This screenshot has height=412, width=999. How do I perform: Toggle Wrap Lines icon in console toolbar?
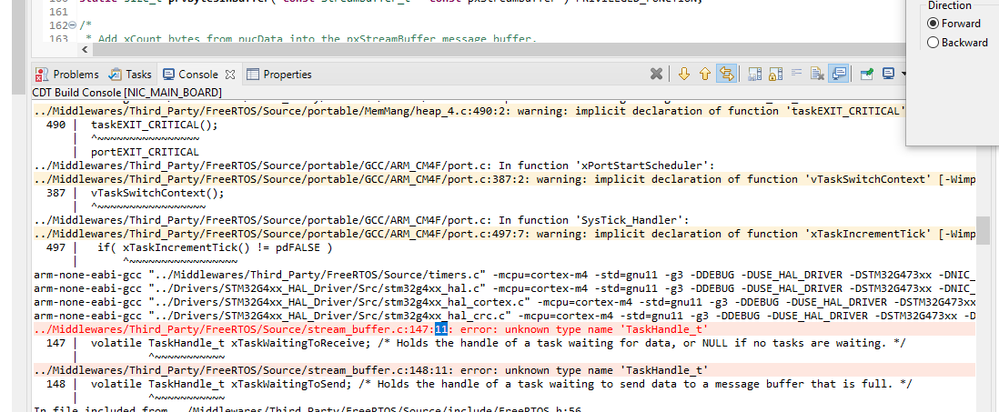pos(796,74)
